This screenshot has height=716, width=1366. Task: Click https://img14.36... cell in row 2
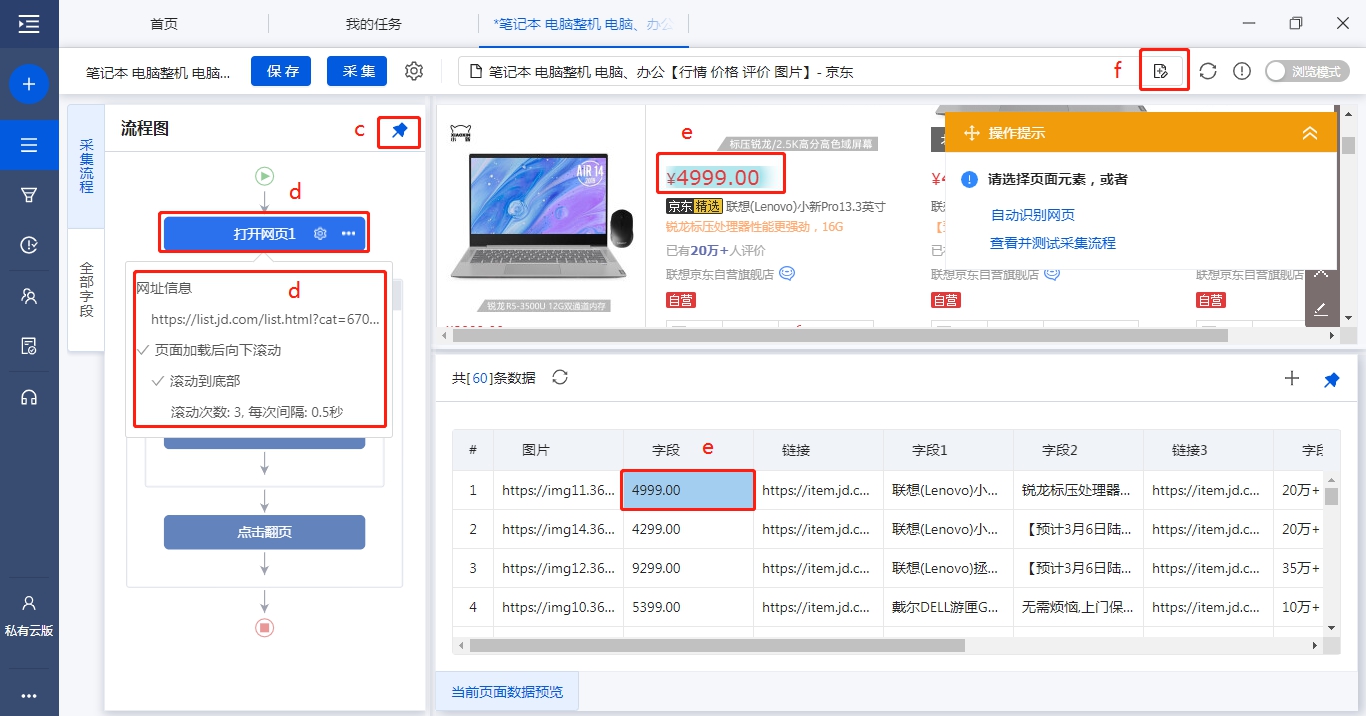558,529
